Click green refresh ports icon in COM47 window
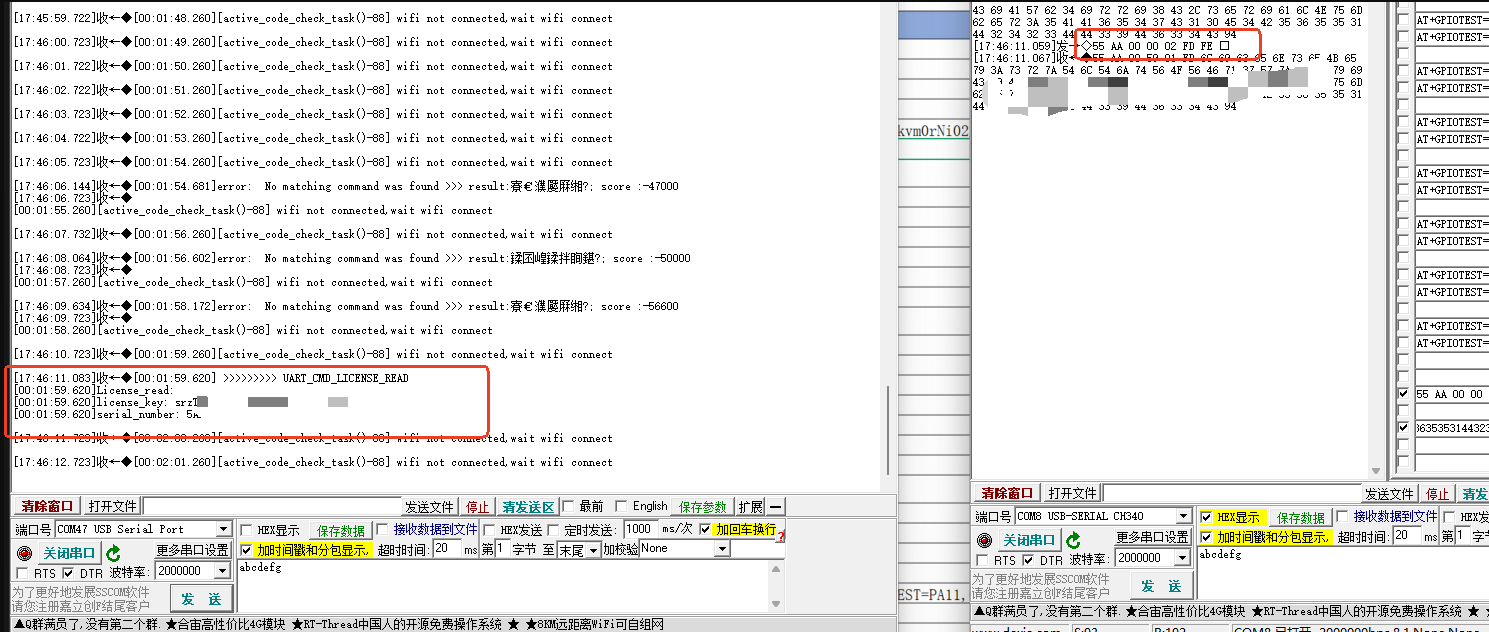This screenshot has width=1489, height=632. click(x=114, y=553)
